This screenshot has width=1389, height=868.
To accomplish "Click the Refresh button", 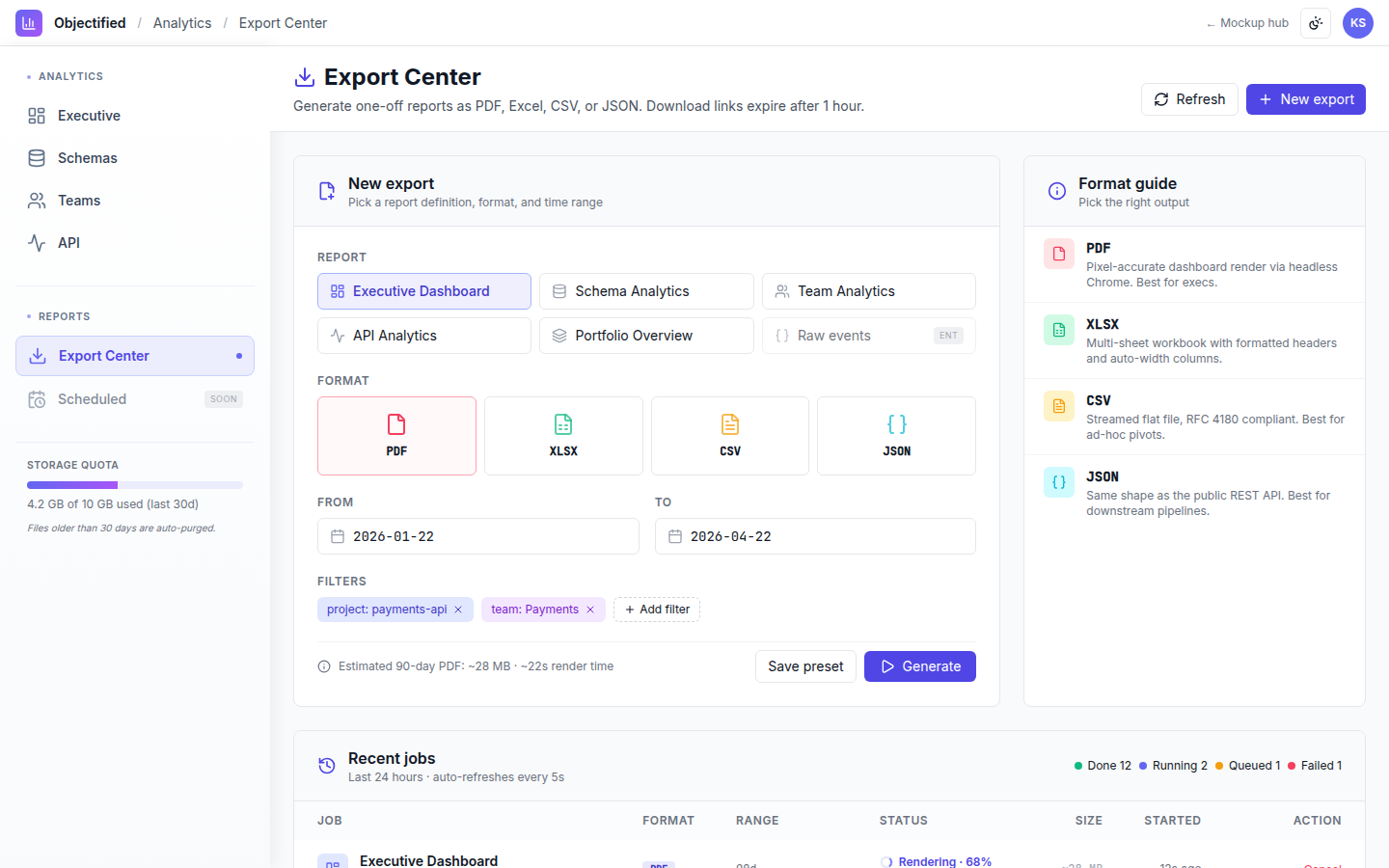I will pyautogui.click(x=1189, y=99).
